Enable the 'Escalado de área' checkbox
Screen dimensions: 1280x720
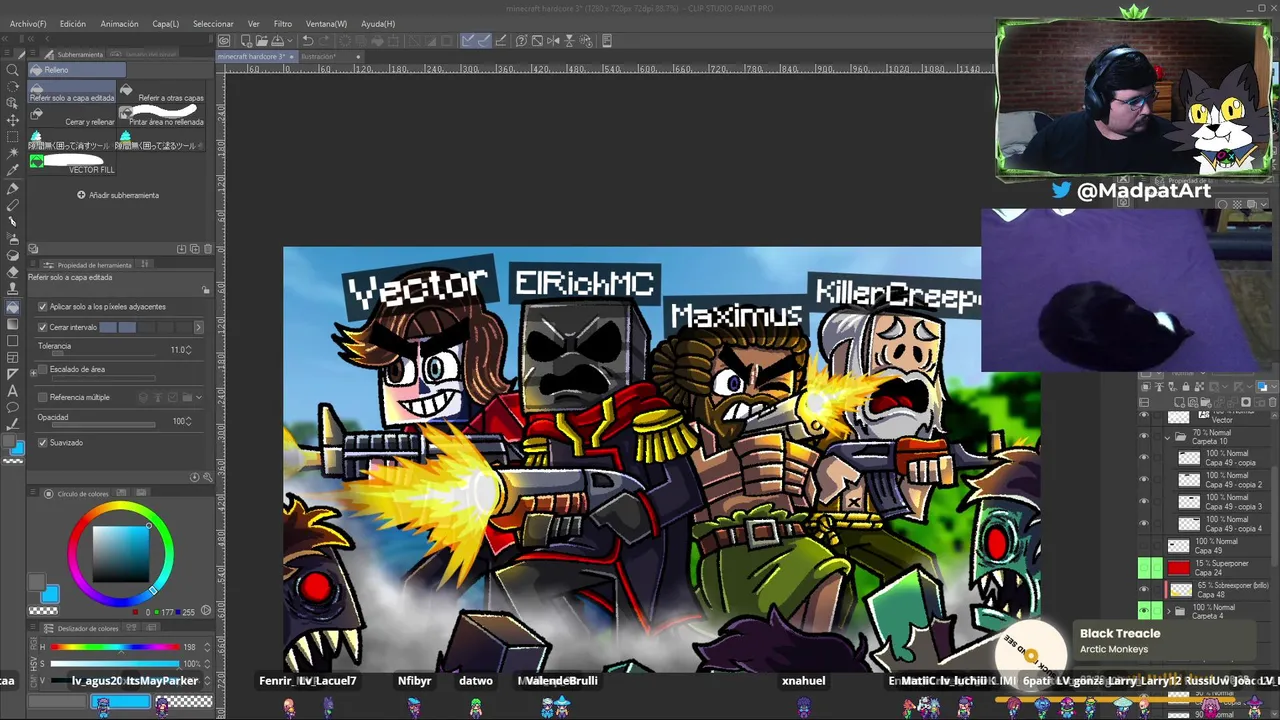[42, 370]
